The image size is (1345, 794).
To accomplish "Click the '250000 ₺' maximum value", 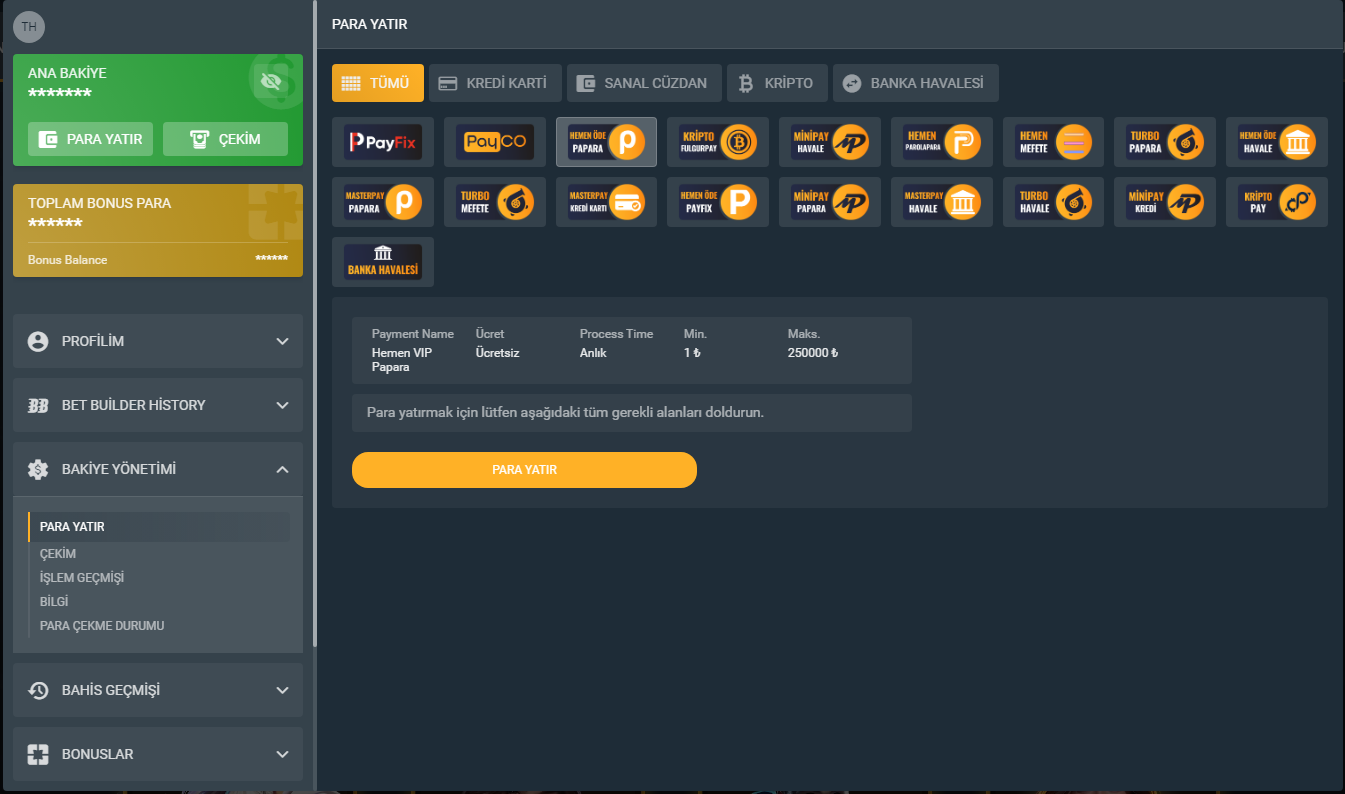I will 813,353.
